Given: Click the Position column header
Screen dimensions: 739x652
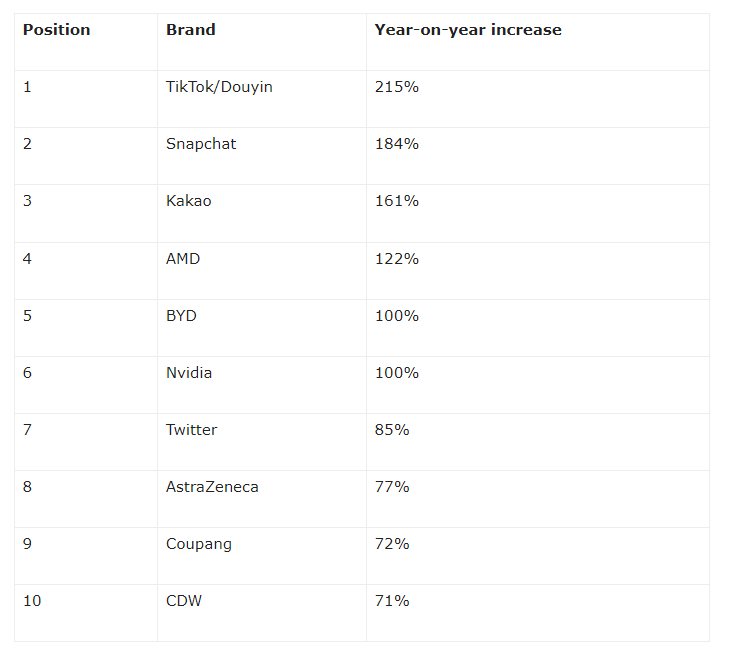Looking at the screenshot, I should [57, 30].
